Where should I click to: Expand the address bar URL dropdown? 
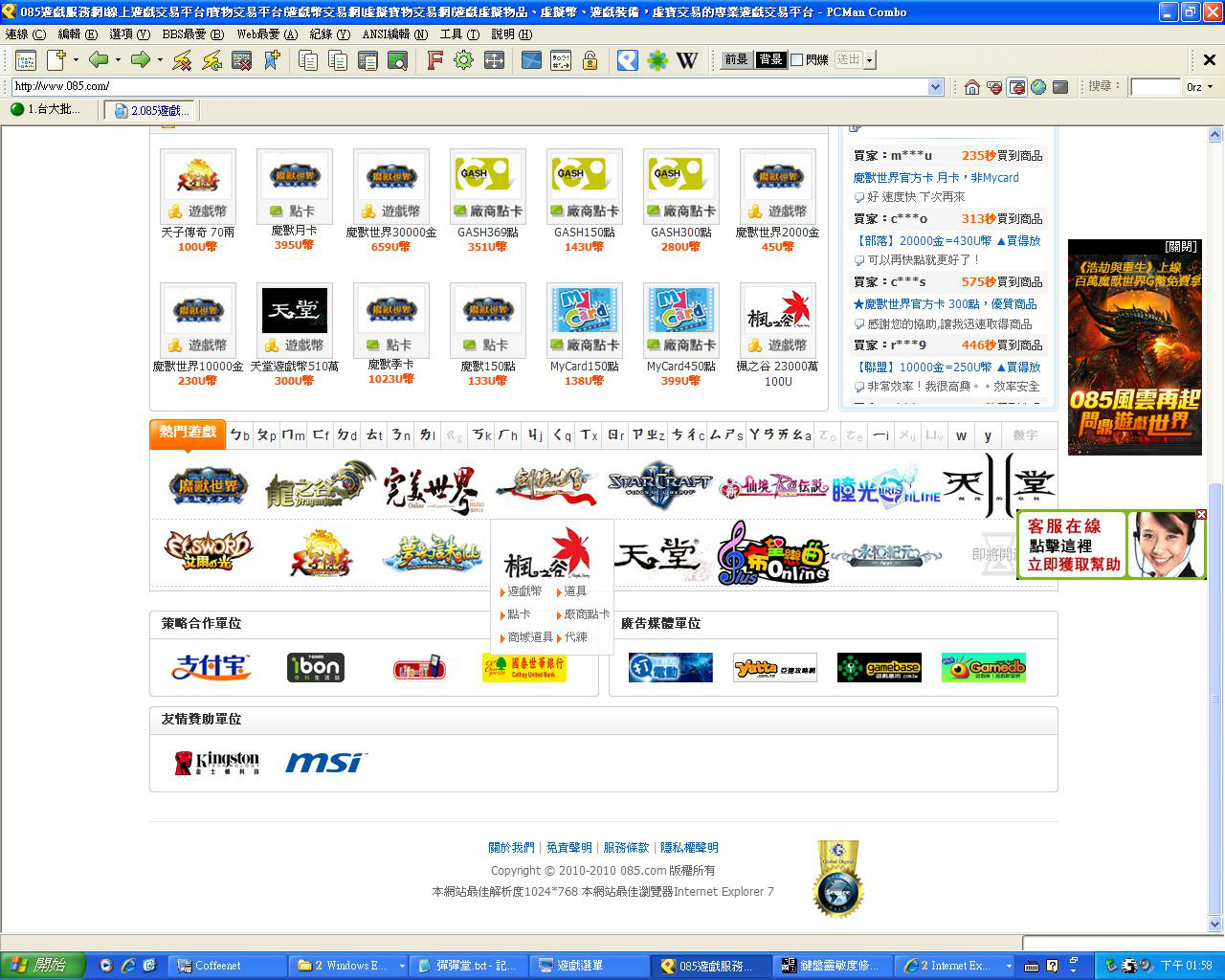[x=936, y=87]
